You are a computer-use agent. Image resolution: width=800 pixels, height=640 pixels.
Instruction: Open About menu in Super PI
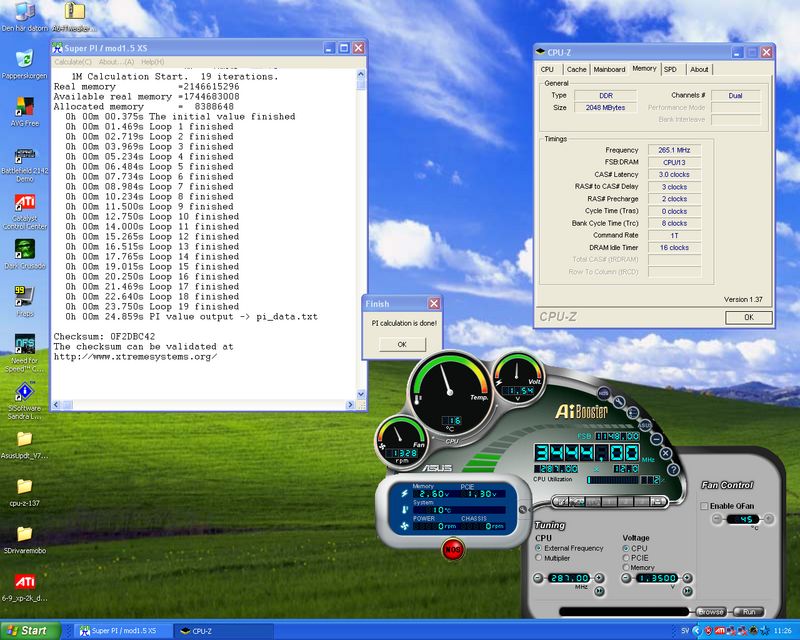pos(116,62)
